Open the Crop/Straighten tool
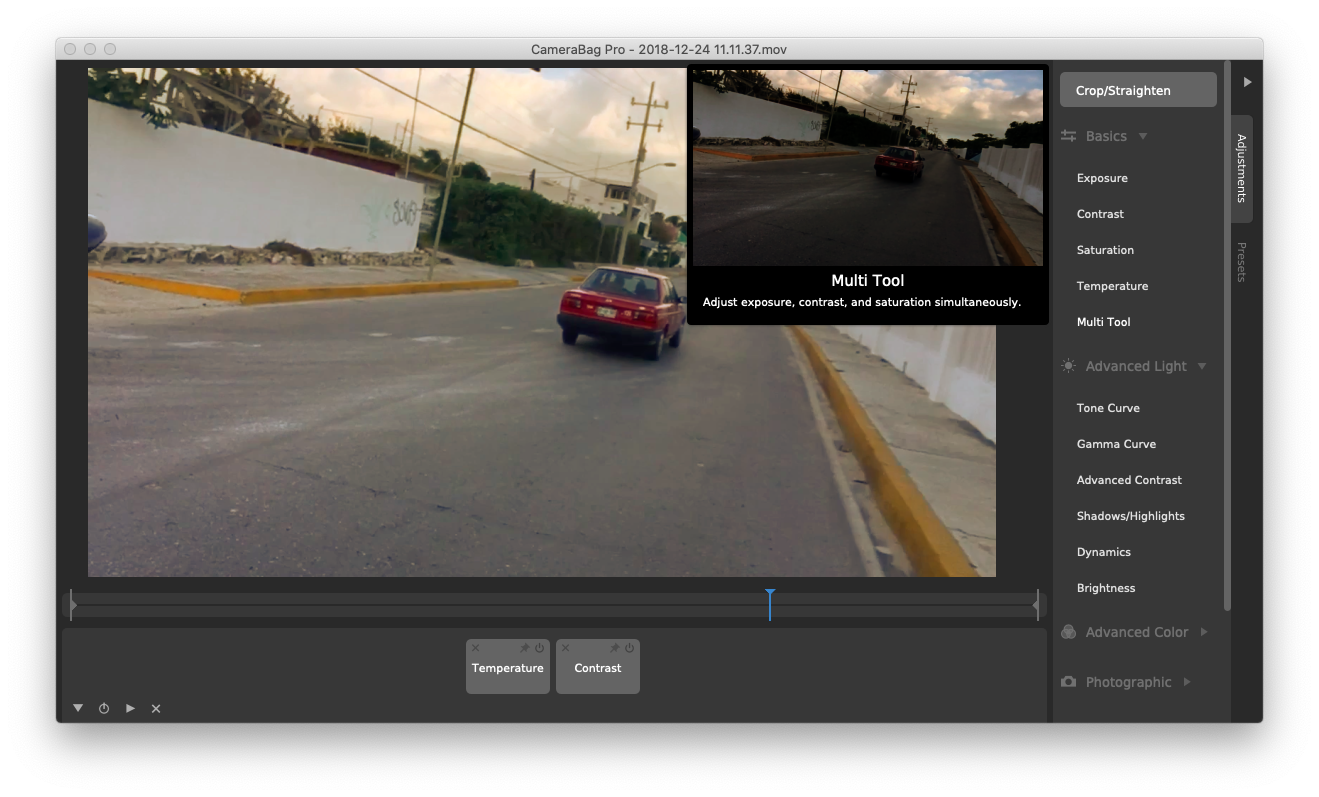This screenshot has height=797, width=1319. click(x=1138, y=90)
